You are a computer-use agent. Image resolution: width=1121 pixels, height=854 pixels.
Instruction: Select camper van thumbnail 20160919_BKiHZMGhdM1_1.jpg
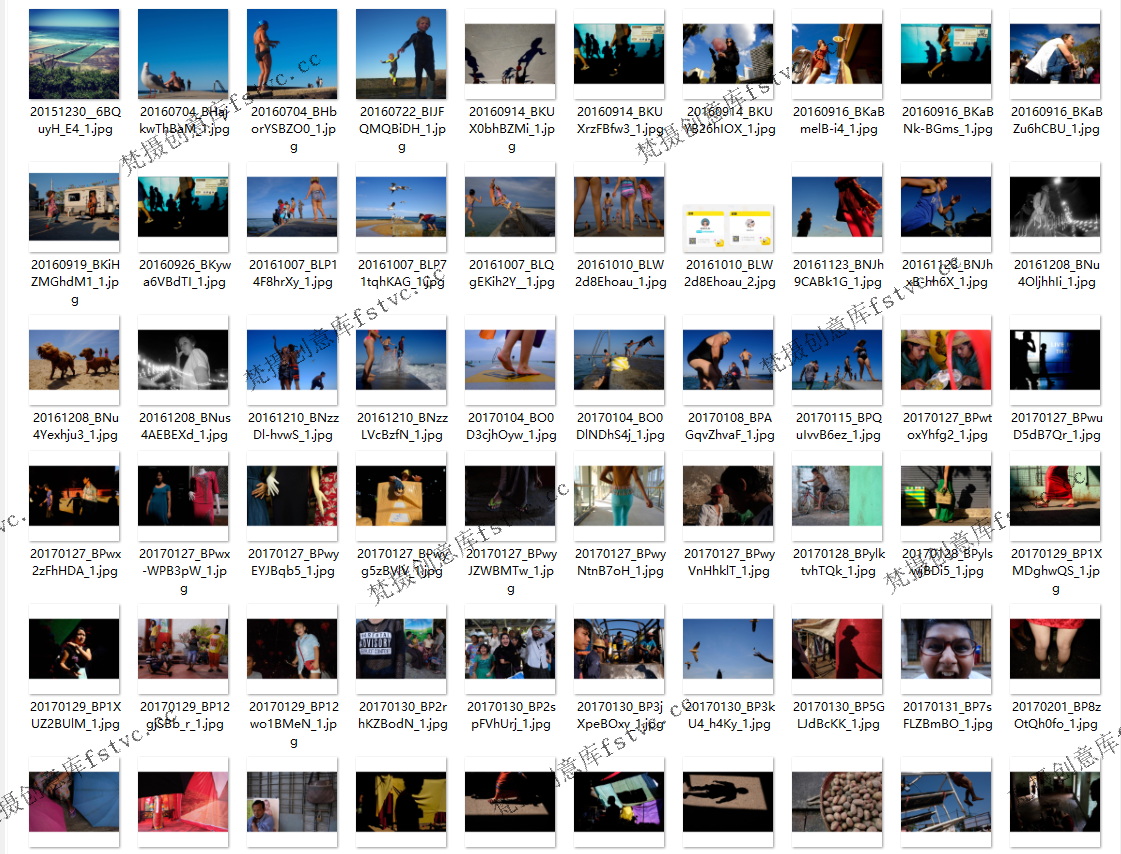(x=74, y=207)
